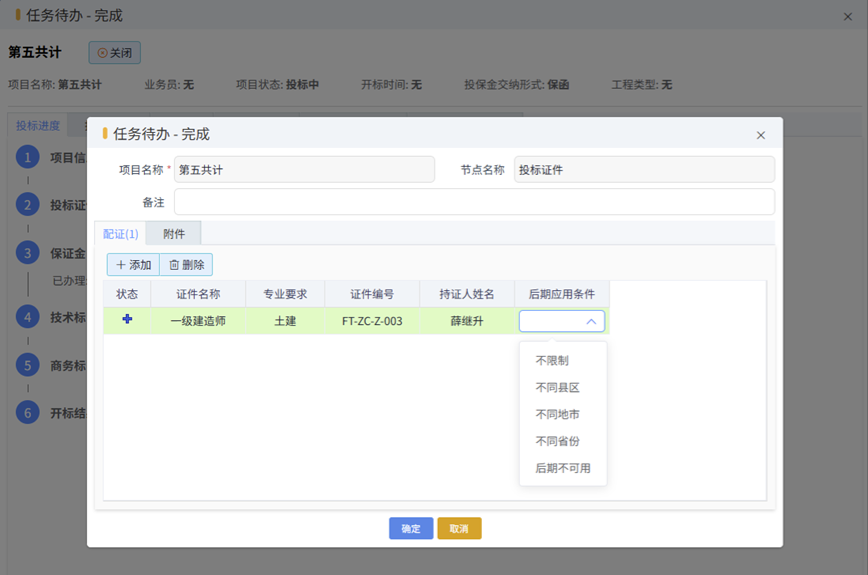Switch to the 配证(1) tab
The width and height of the screenshot is (868, 575).
[x=121, y=234]
